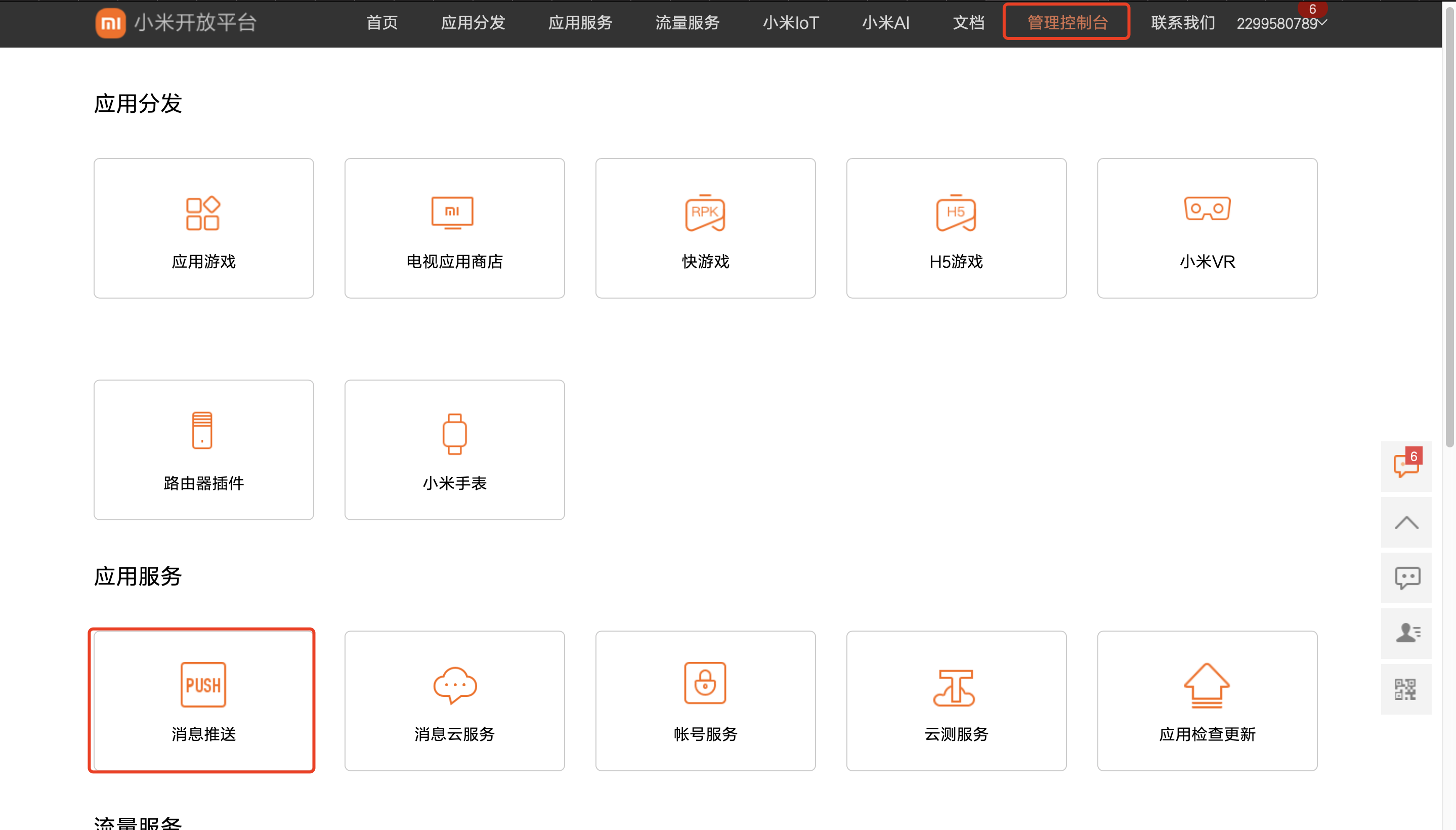Open the 流量服务 navigation menu
This screenshot has width=1456, height=830.
[687, 23]
